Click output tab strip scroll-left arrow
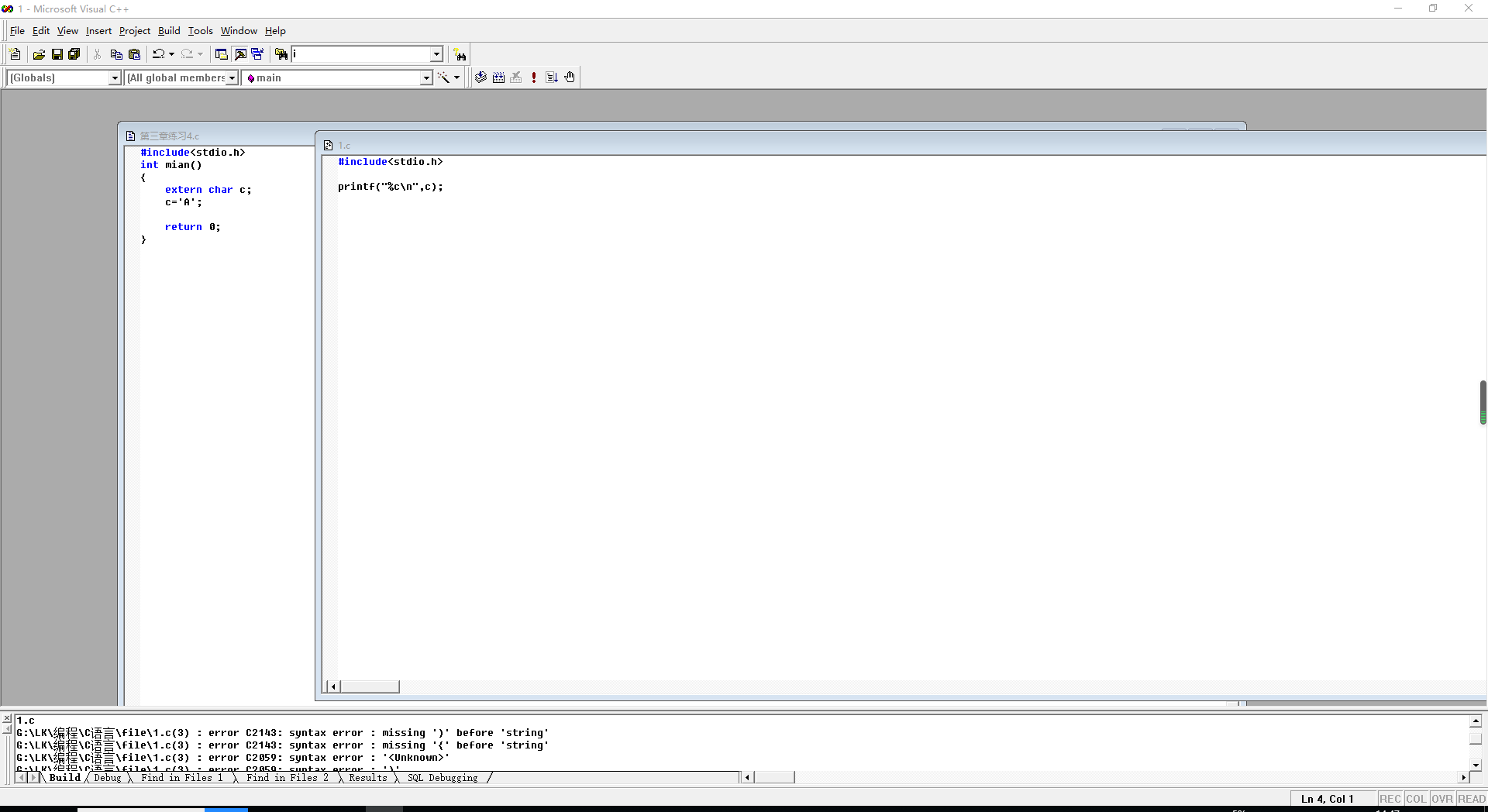 click(22, 777)
